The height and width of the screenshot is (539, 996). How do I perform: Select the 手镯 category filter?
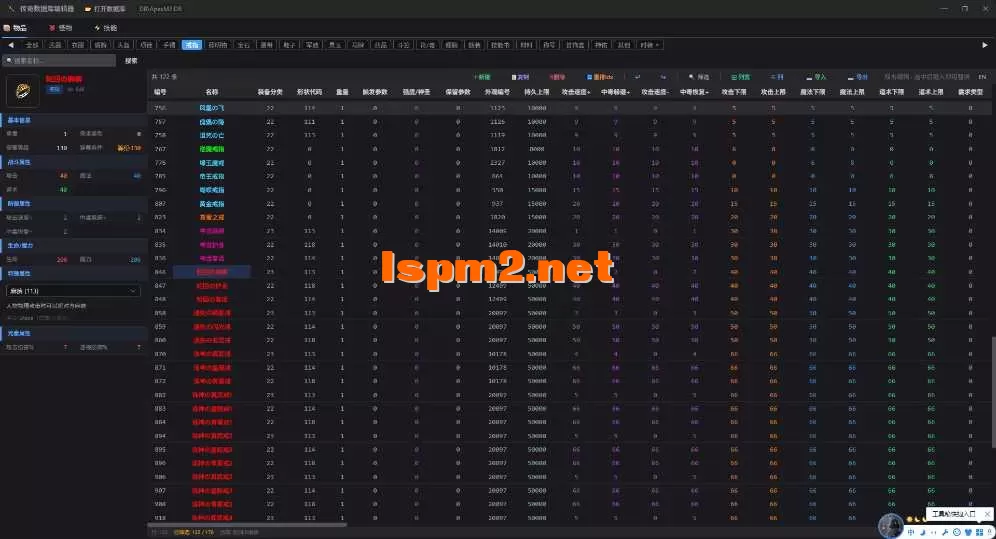pos(169,45)
